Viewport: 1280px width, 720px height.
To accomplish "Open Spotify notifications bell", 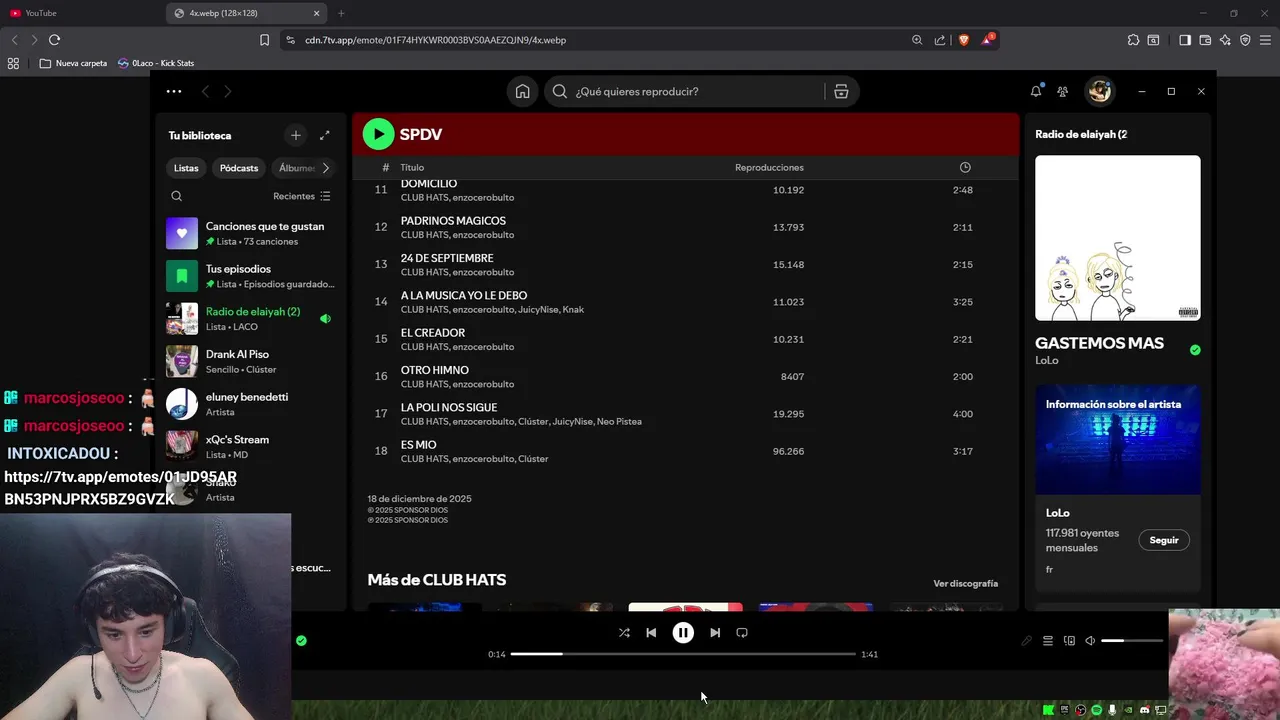I will pos(1036,91).
